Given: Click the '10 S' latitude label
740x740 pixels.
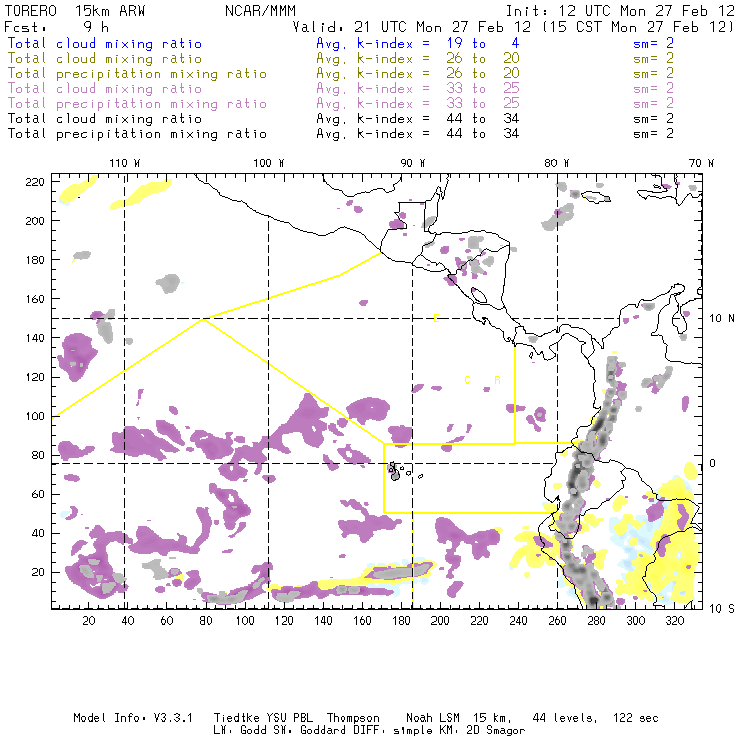Looking at the screenshot, I should [722, 609].
